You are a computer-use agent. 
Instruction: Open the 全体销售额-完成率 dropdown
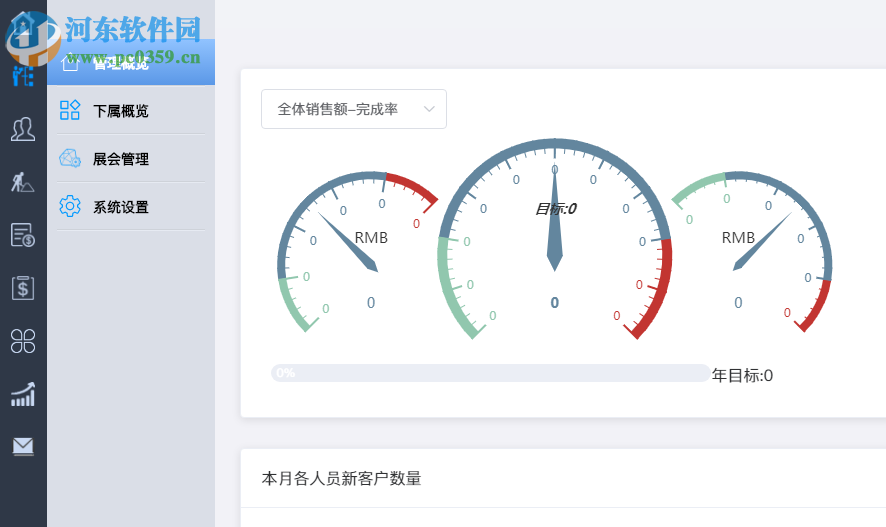[x=354, y=109]
